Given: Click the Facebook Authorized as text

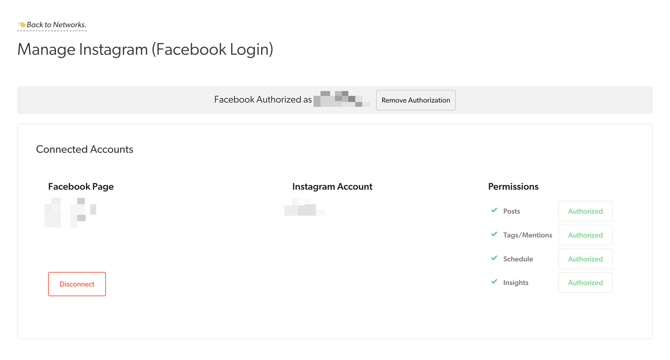Looking at the screenshot, I should (263, 100).
